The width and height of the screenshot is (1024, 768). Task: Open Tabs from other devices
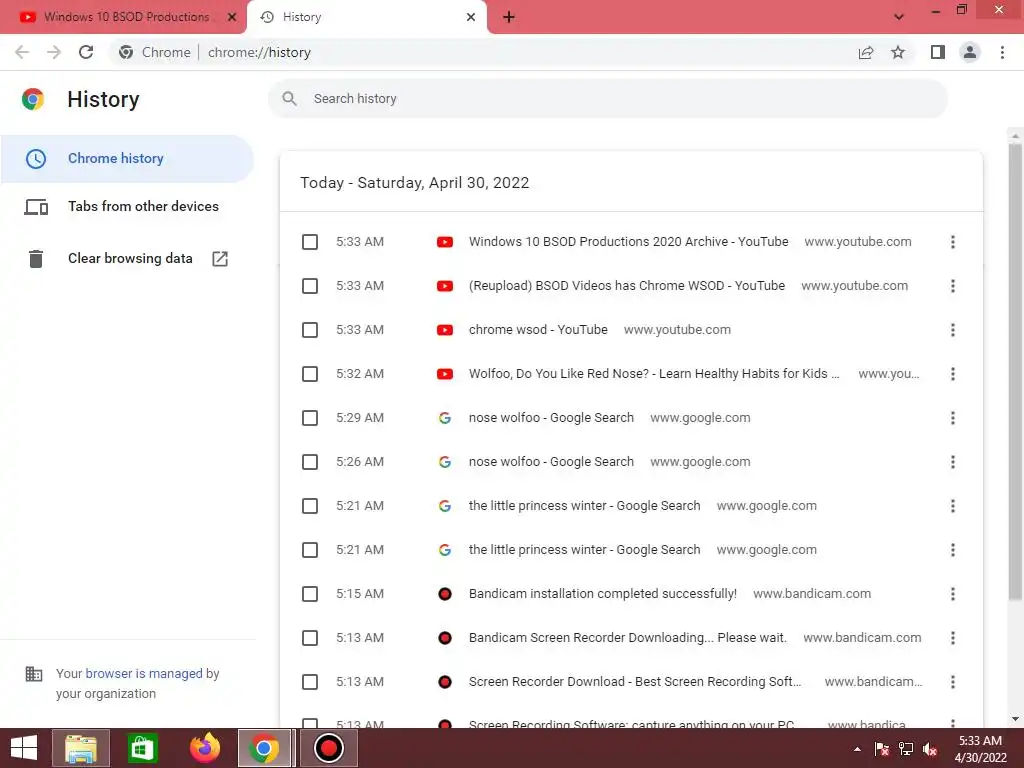click(x=127, y=206)
